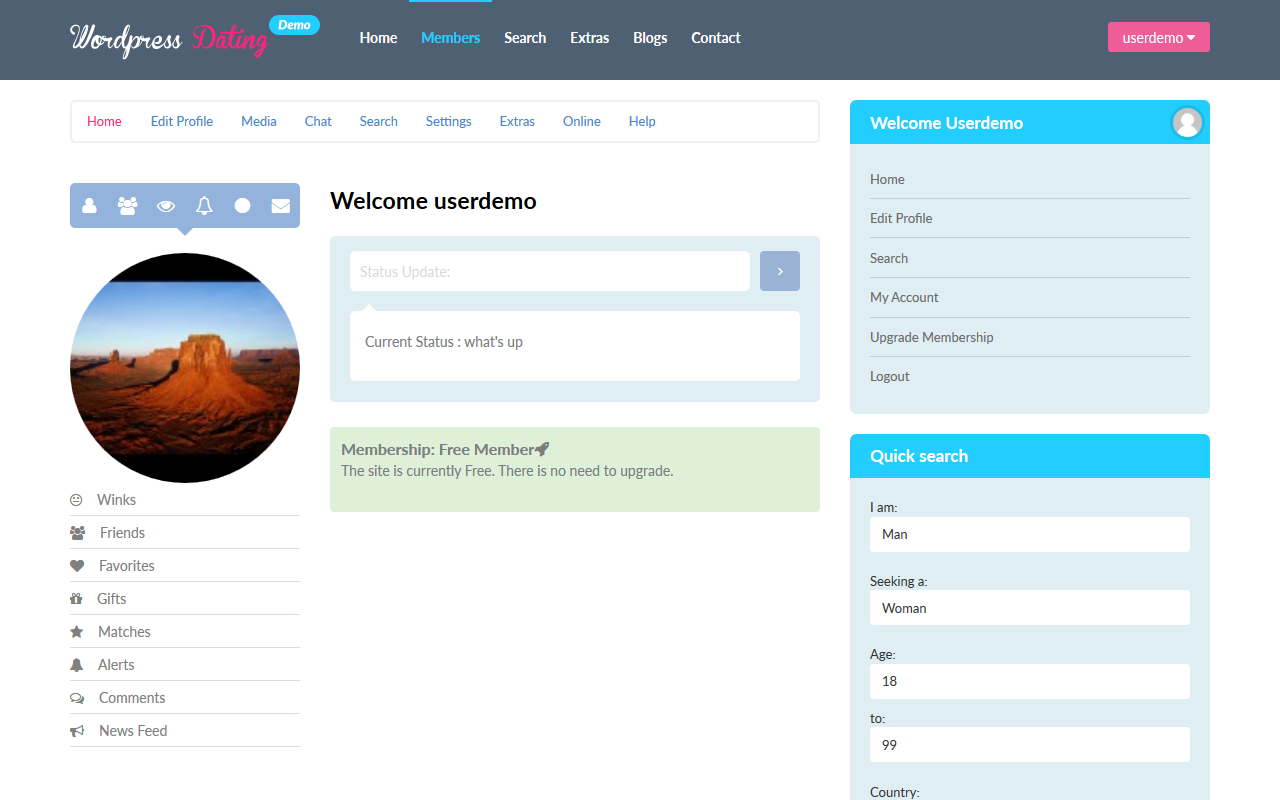Open the Seeking a dropdown
Screen dimensions: 1280x800
1030,608
